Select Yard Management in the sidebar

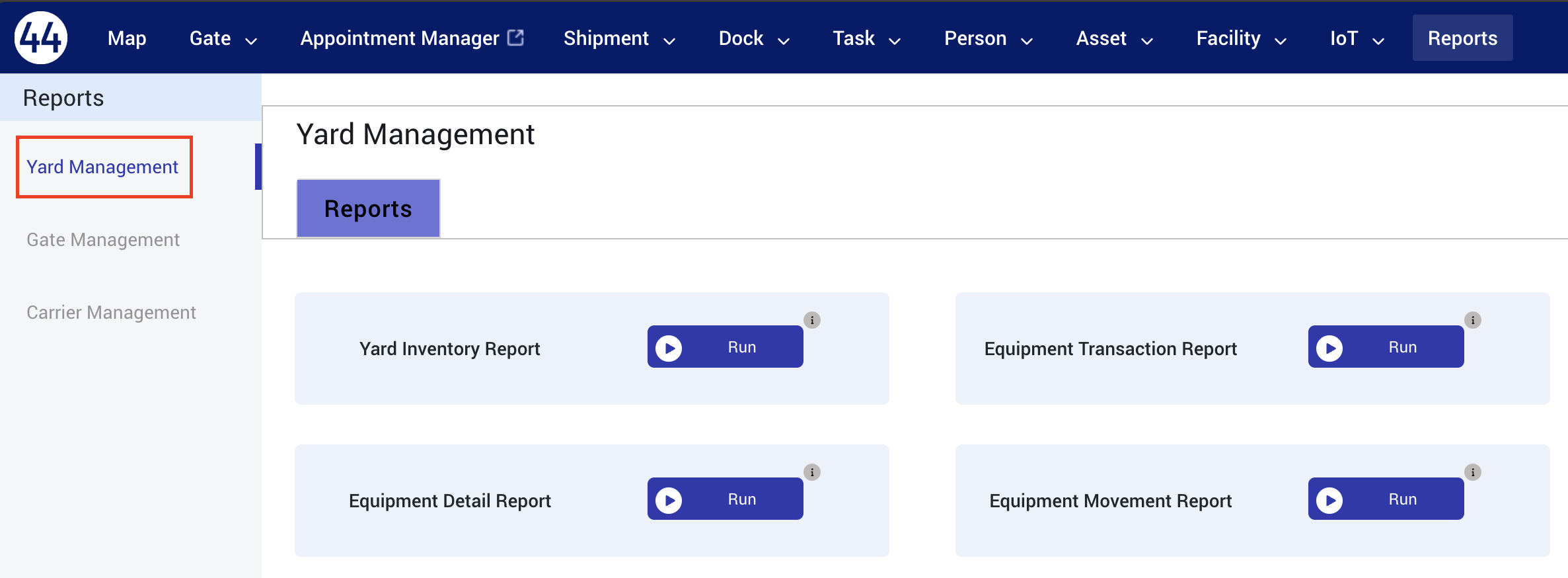click(102, 167)
